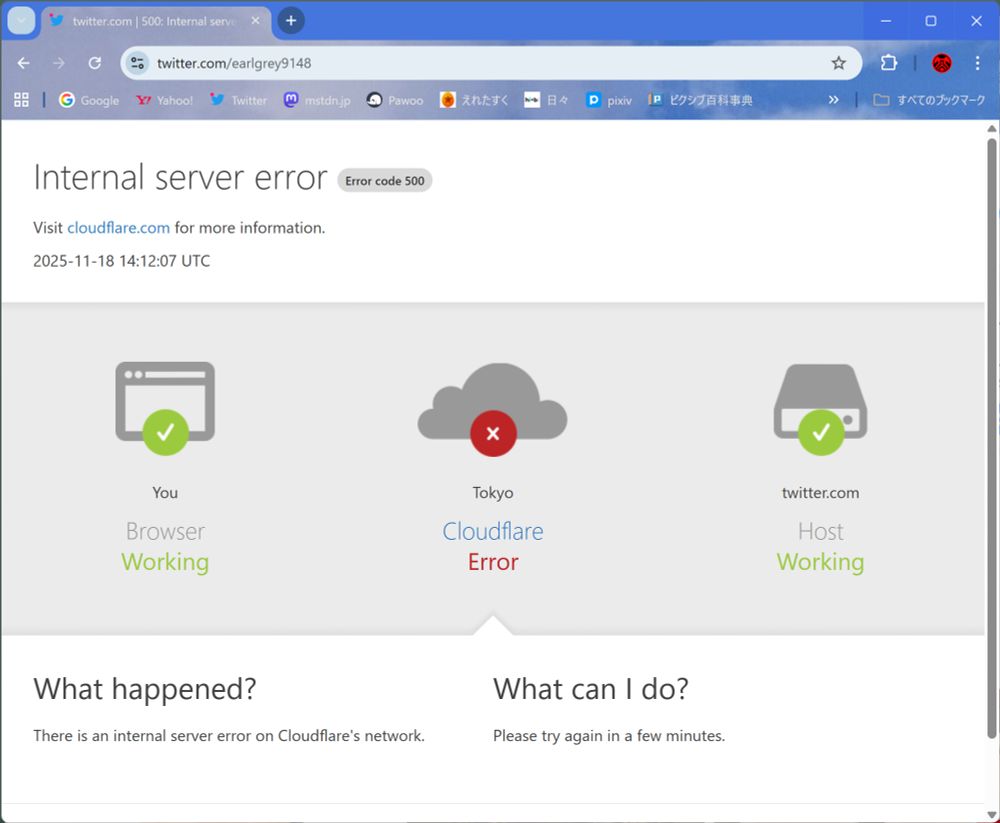Open the すべてのブックマーク folder

pos(929,100)
